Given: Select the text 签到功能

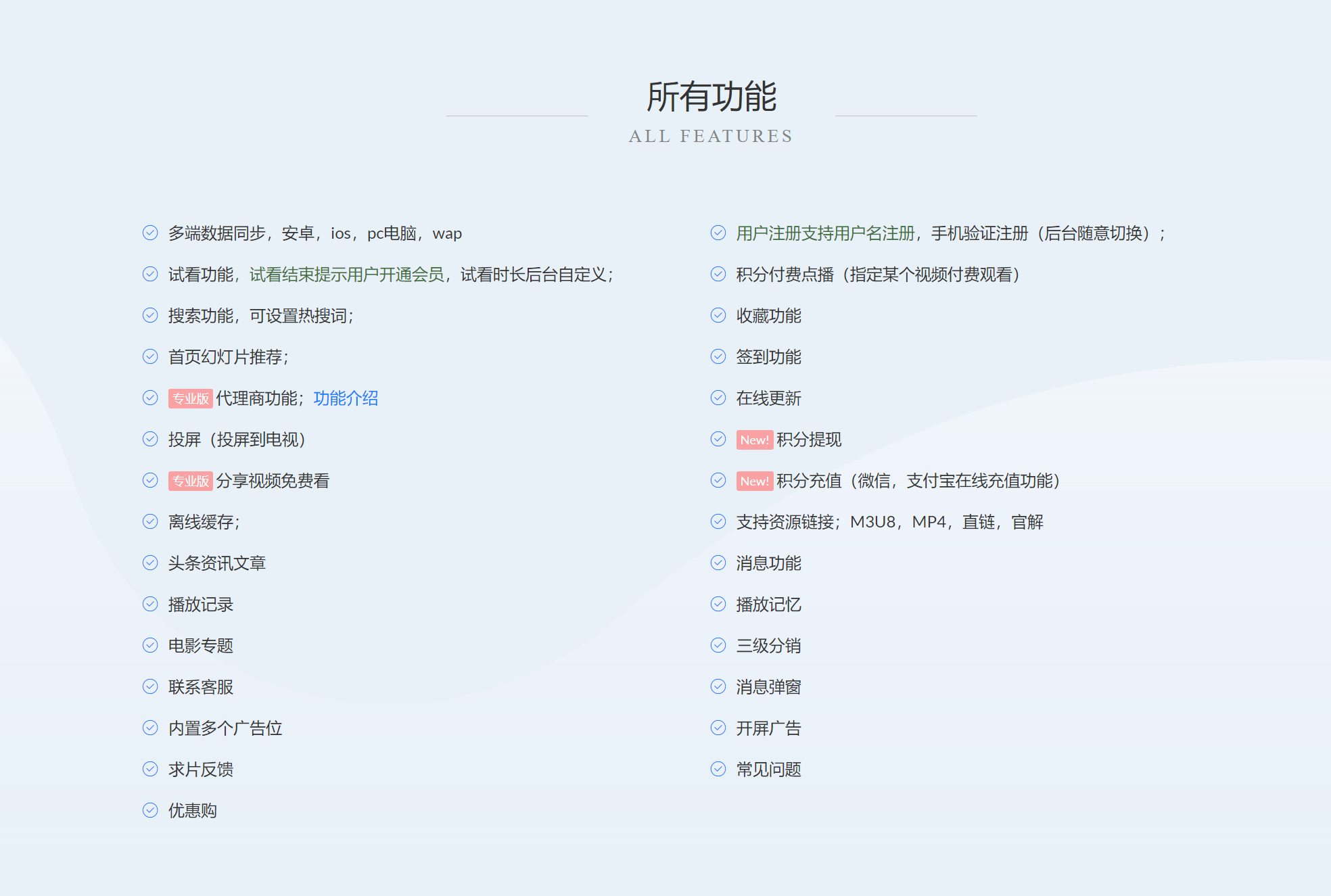Looking at the screenshot, I should coord(769,357).
